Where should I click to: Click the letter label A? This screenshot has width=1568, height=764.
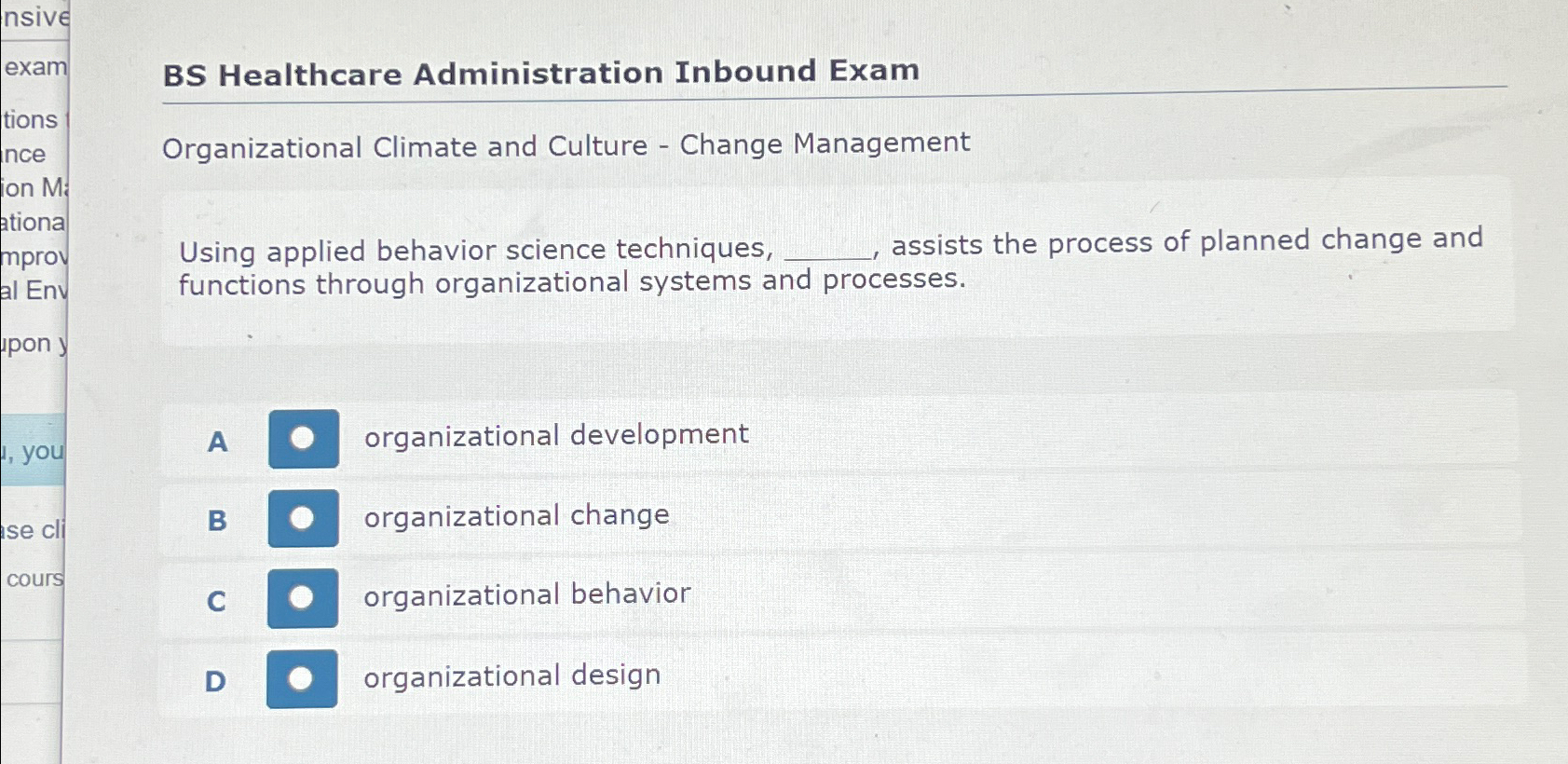216,443
